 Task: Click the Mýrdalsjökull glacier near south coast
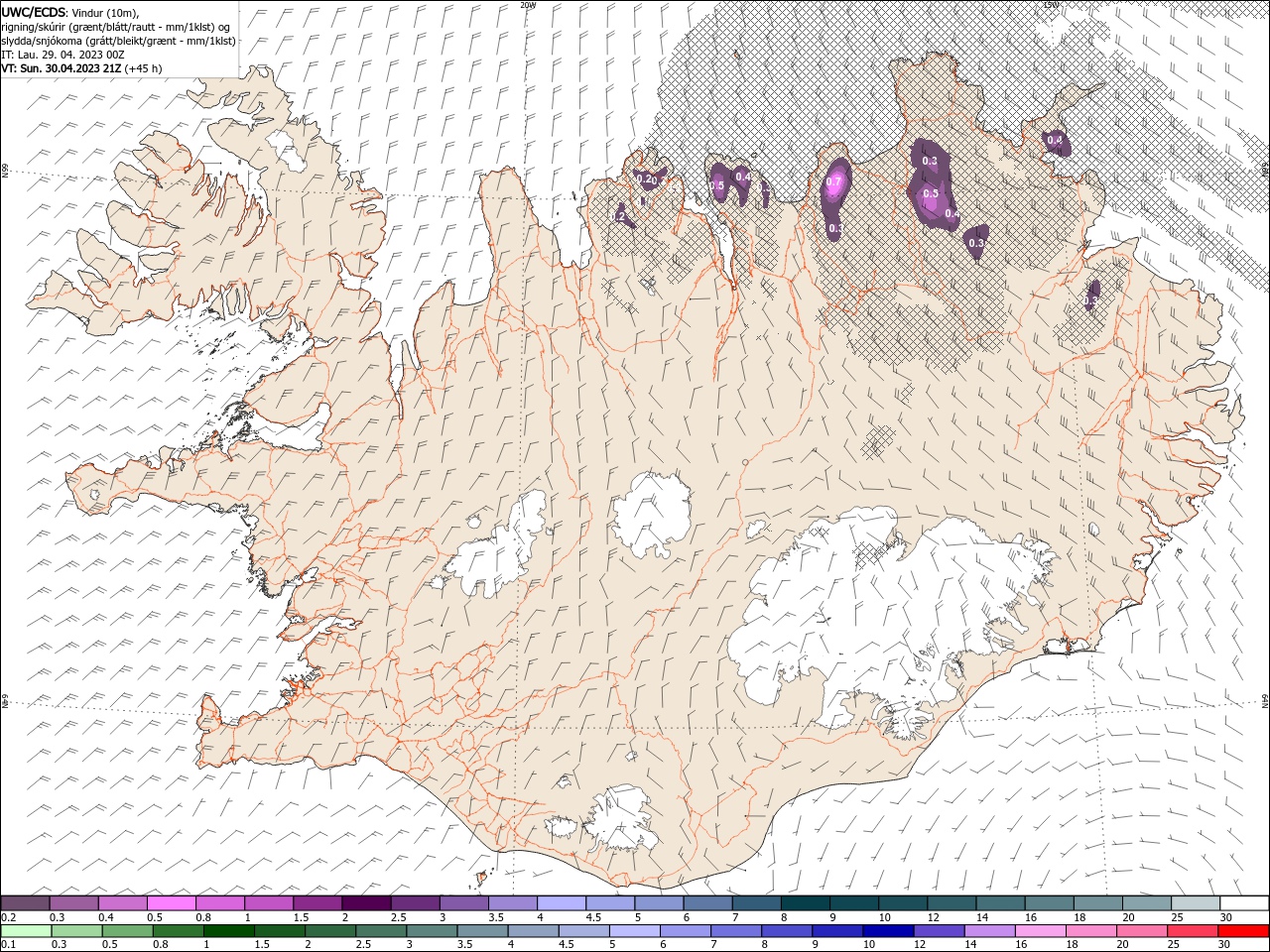coord(623,818)
